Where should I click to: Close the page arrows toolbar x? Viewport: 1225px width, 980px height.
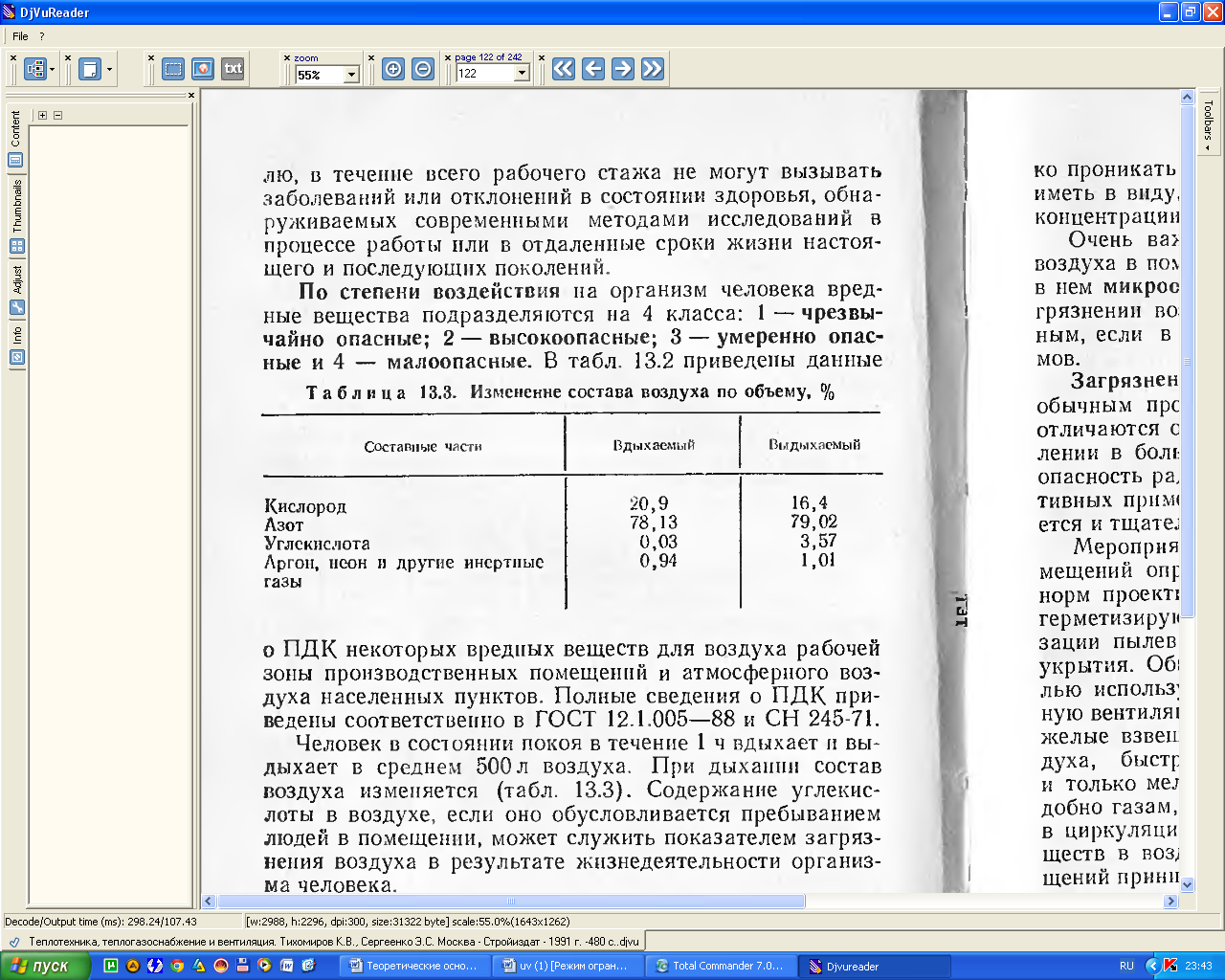542,58
